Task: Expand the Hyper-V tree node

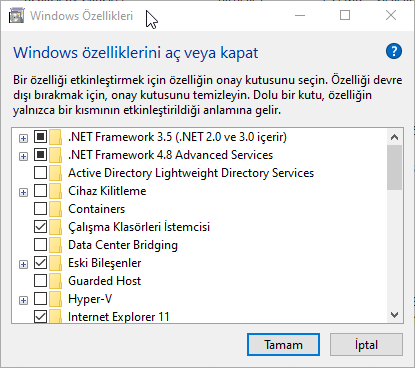Action: point(23,300)
